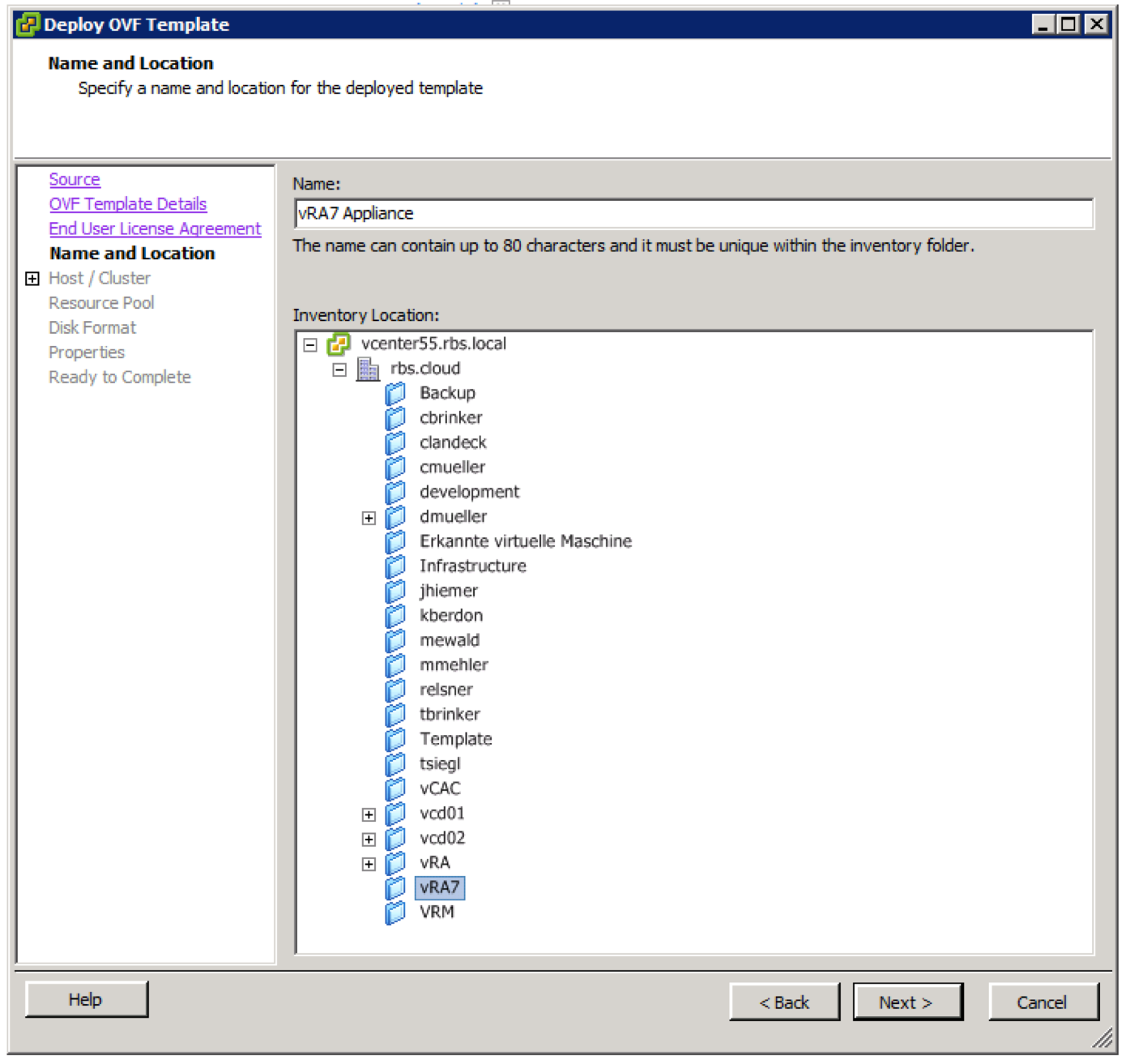Click the datacenter icon for rbs.cloud
Screen dimensions: 1126x1064
point(368,369)
